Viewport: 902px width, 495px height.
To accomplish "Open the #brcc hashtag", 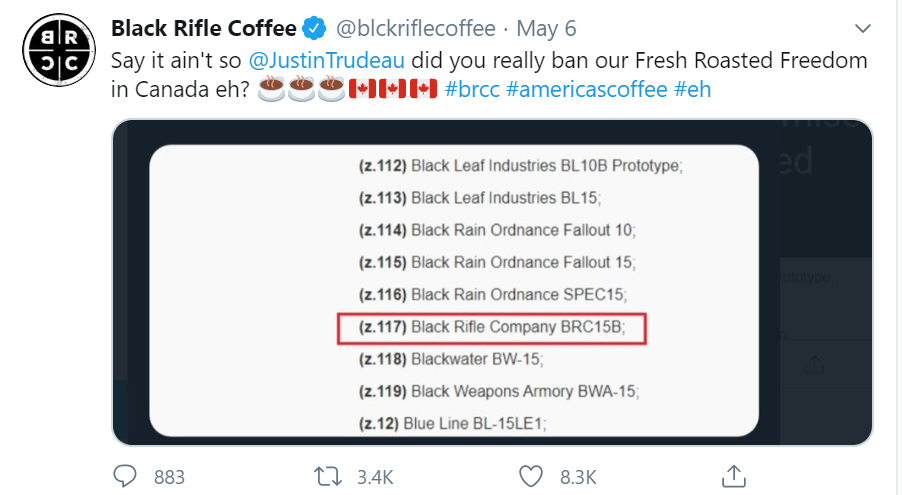I will pyautogui.click(x=472, y=89).
